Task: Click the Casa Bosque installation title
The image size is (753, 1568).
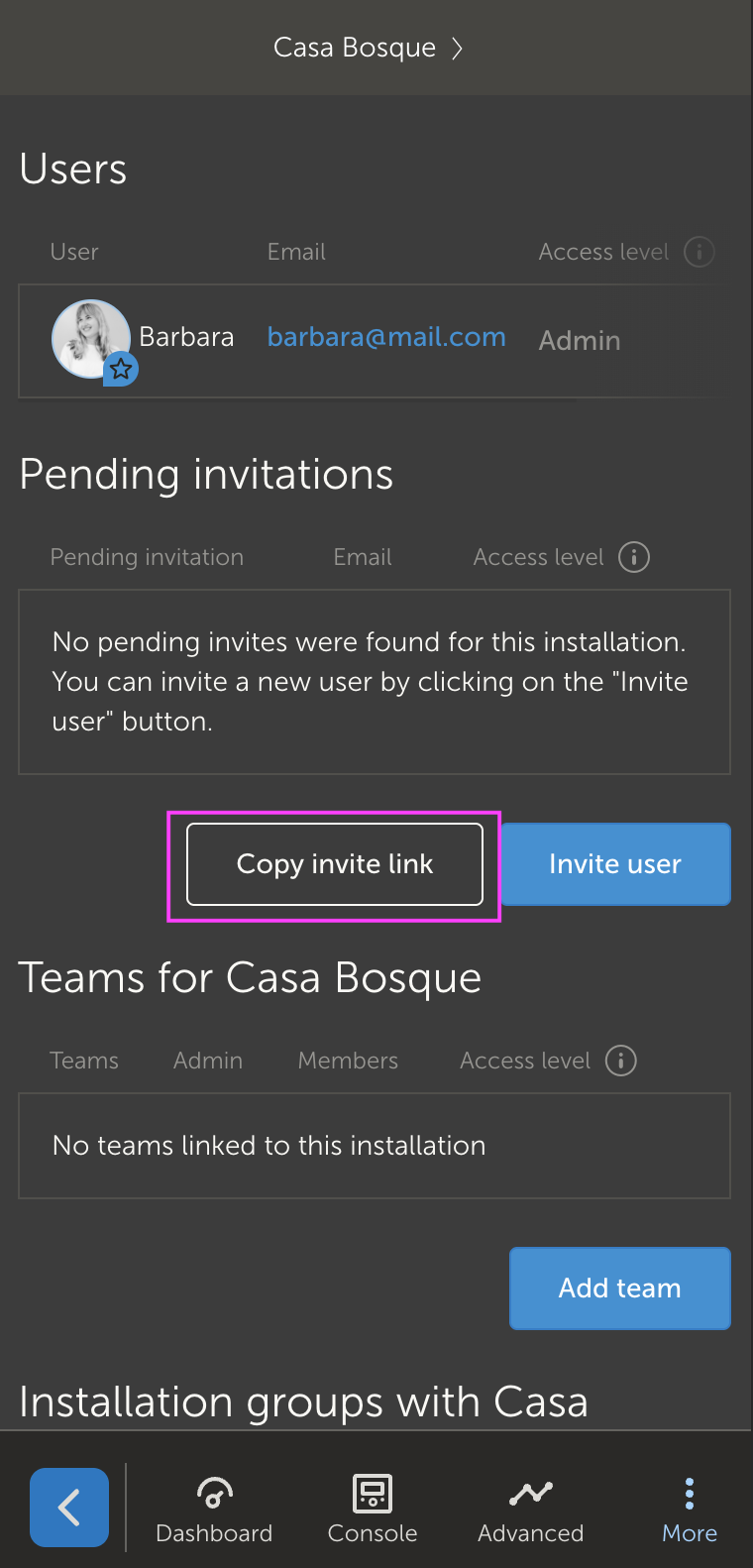Action: 355,48
